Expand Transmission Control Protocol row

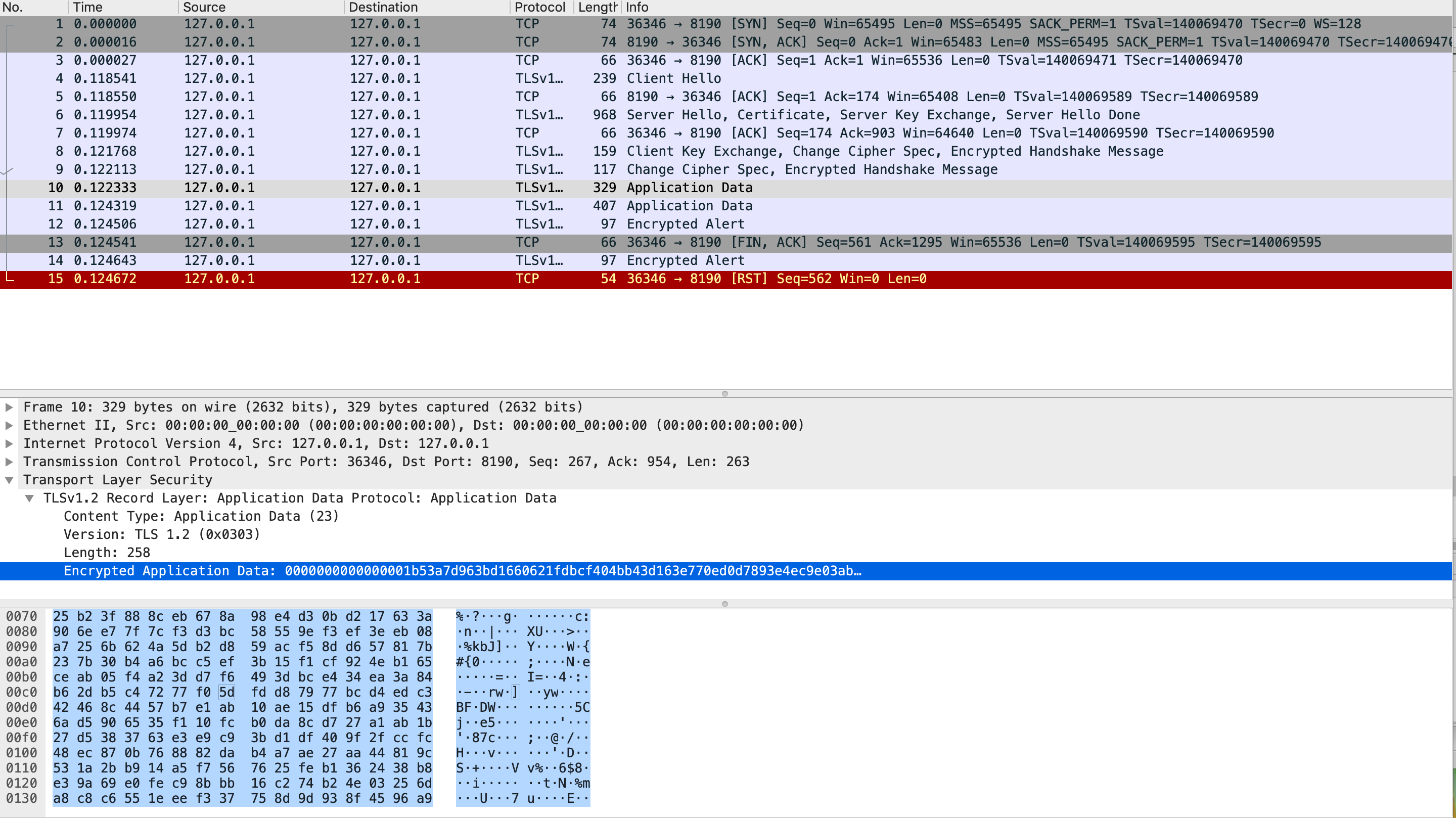(x=9, y=461)
